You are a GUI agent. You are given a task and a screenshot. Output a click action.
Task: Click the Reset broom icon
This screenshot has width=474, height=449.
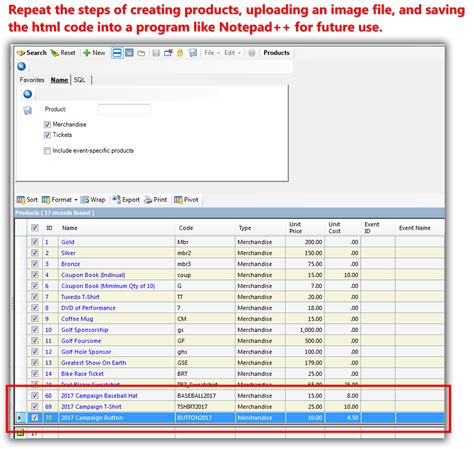coord(54,53)
